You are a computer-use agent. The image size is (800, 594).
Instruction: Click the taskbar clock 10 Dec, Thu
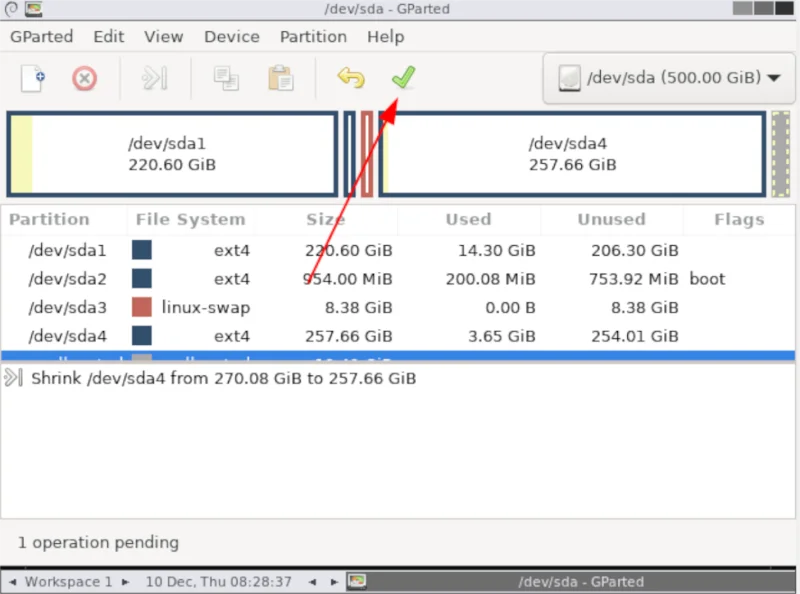tap(218, 582)
